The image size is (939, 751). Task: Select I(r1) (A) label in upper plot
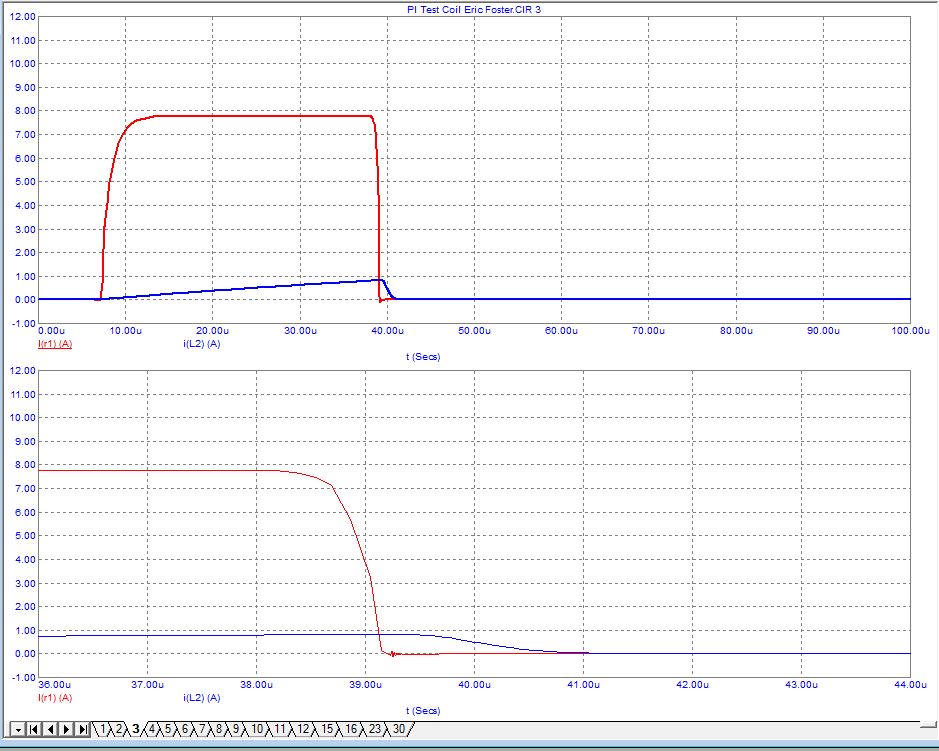pyautogui.click(x=55, y=344)
